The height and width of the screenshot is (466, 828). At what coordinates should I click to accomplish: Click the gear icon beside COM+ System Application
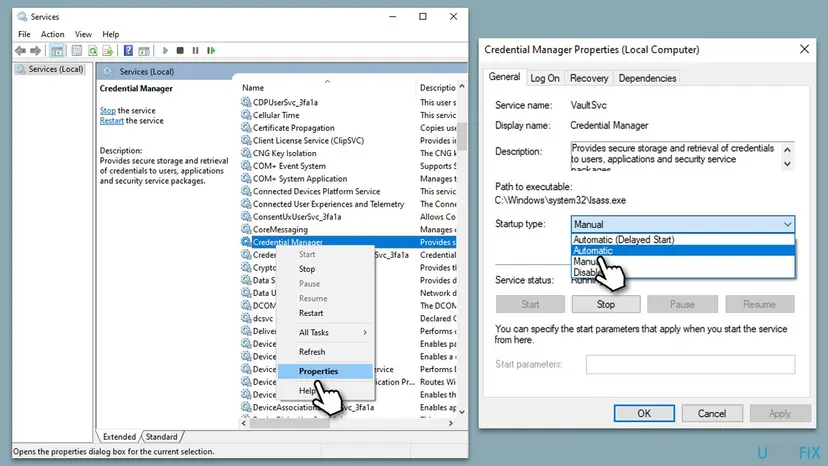pyautogui.click(x=246, y=178)
